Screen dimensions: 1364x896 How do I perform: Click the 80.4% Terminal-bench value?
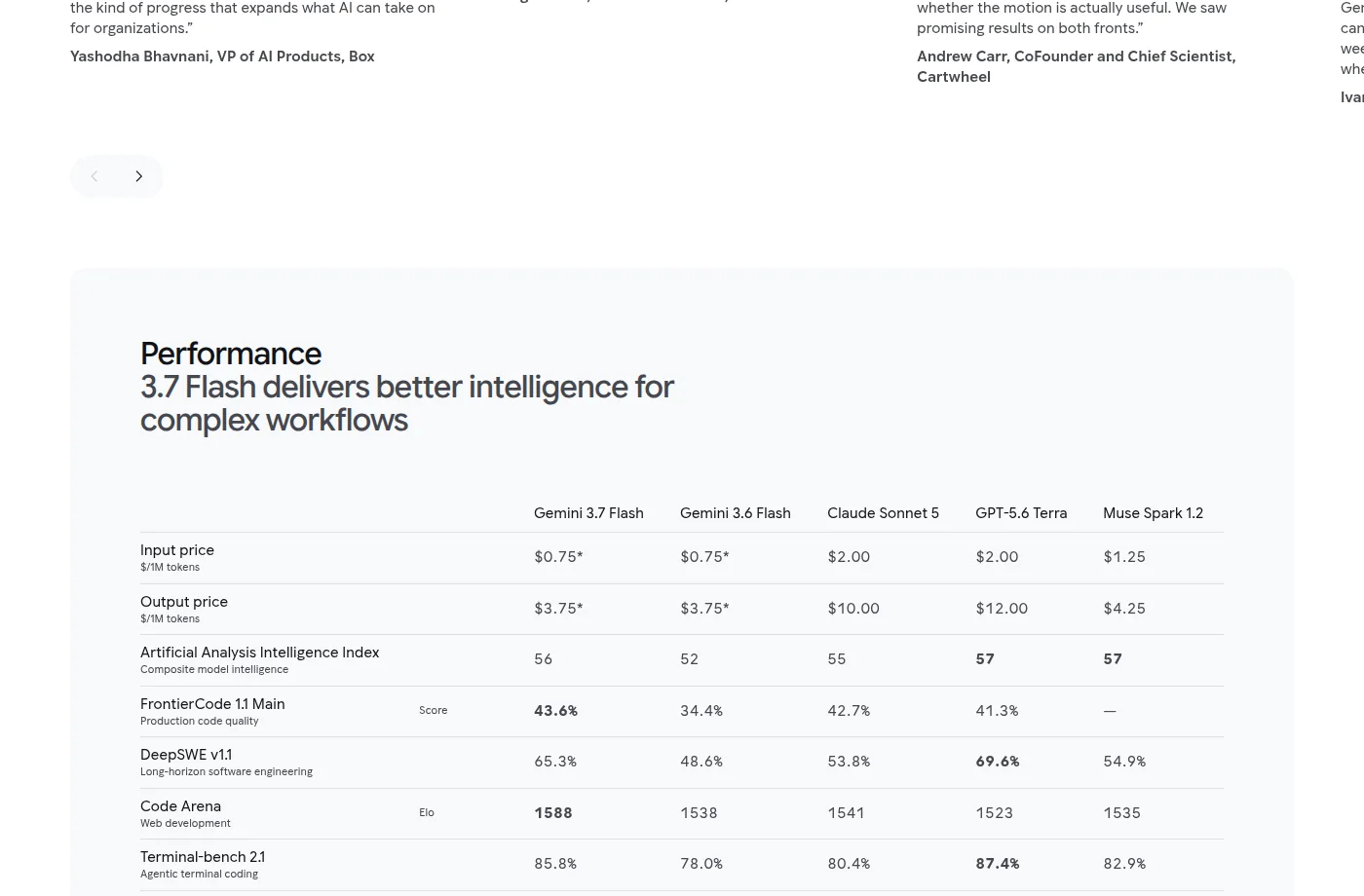pyautogui.click(x=849, y=864)
